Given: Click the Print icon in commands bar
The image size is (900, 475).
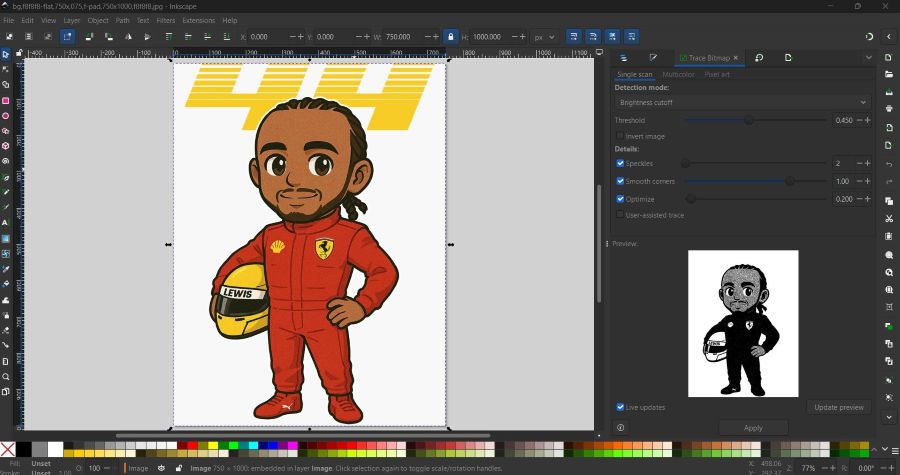Looking at the screenshot, I should point(889,108).
